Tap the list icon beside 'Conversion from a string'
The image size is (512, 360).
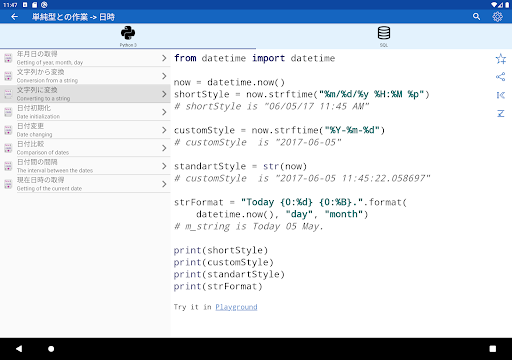pyautogui.click(x=8, y=76)
